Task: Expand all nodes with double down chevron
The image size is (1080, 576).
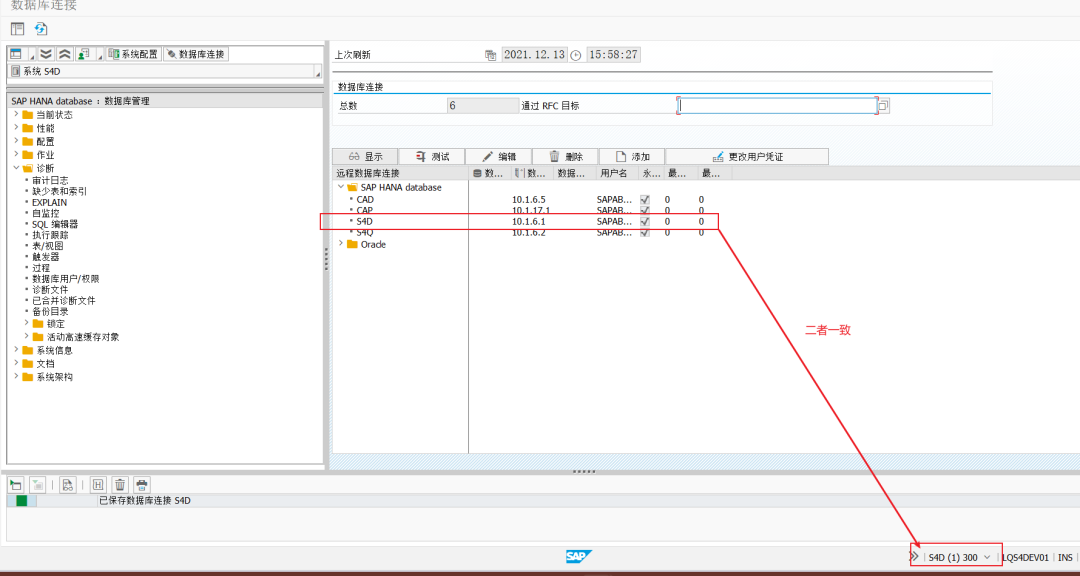Action: (x=45, y=54)
